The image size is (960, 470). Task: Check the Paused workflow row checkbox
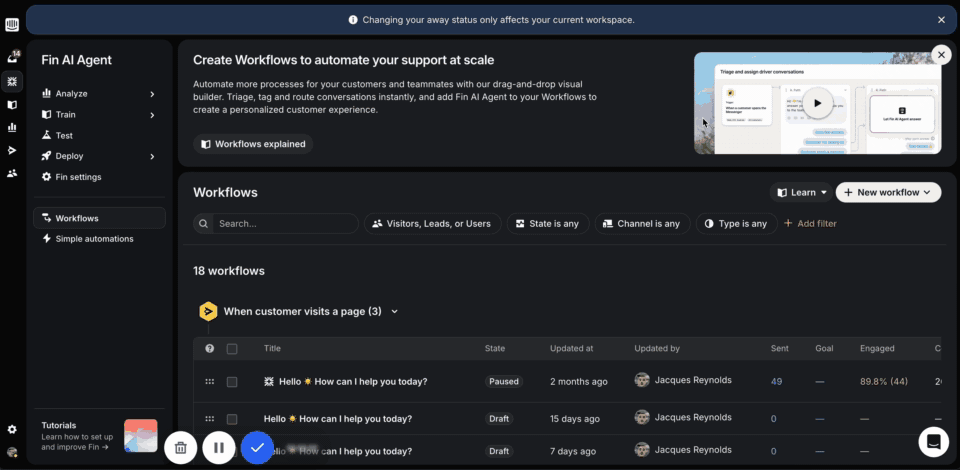tap(232, 382)
